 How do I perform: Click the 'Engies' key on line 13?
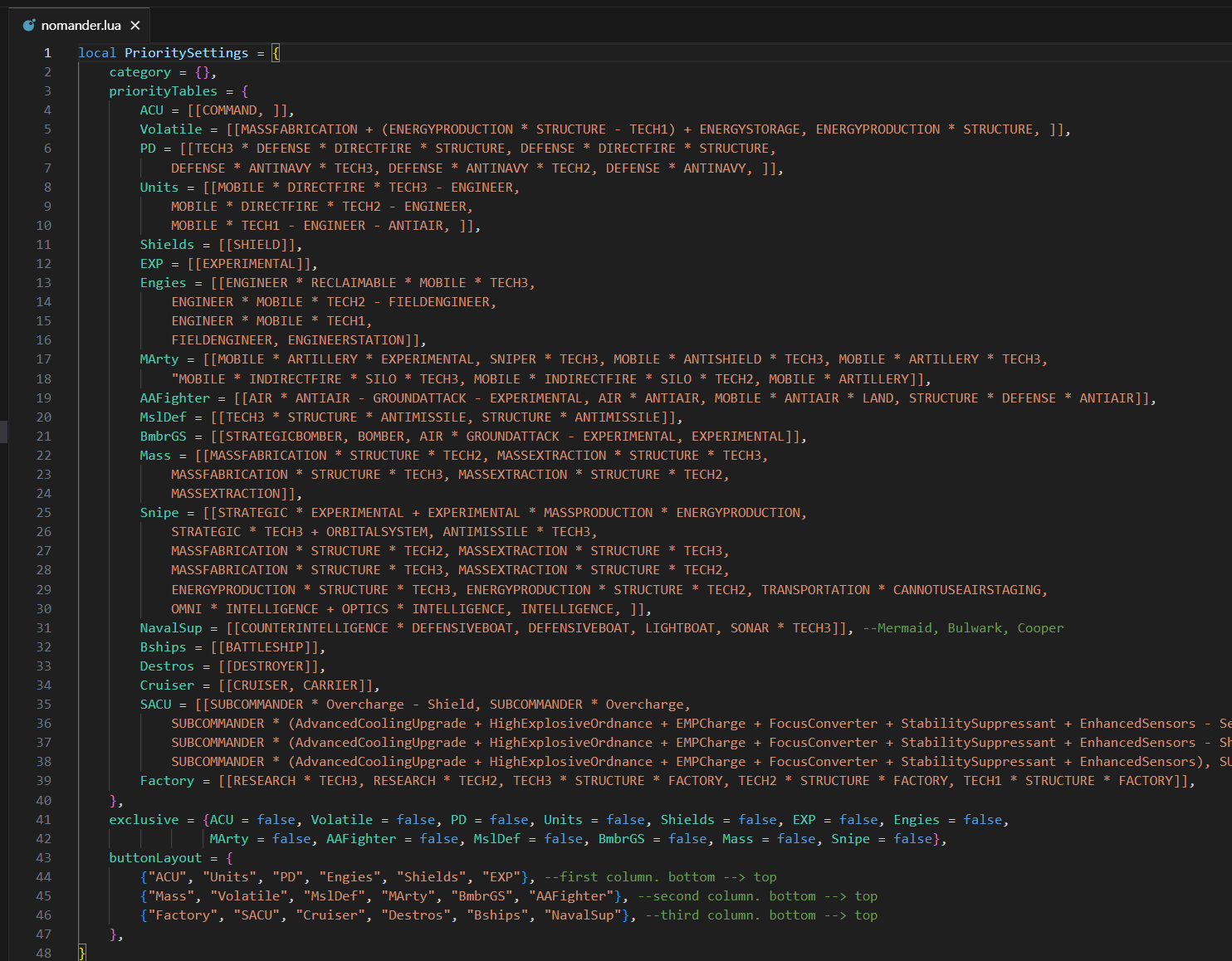pos(164,282)
